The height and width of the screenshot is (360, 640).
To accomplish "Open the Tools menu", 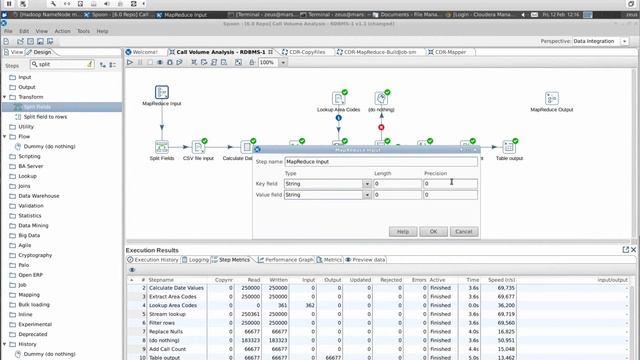I will click(83, 31).
